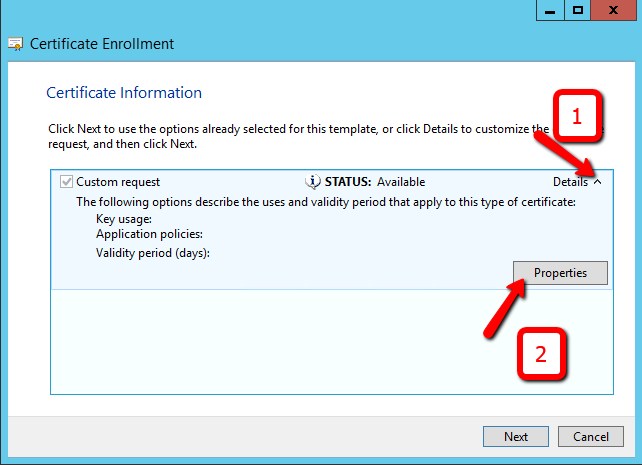The height and width of the screenshot is (465, 642).
Task: Click the Key usage label
Action: pyautogui.click(x=123, y=218)
